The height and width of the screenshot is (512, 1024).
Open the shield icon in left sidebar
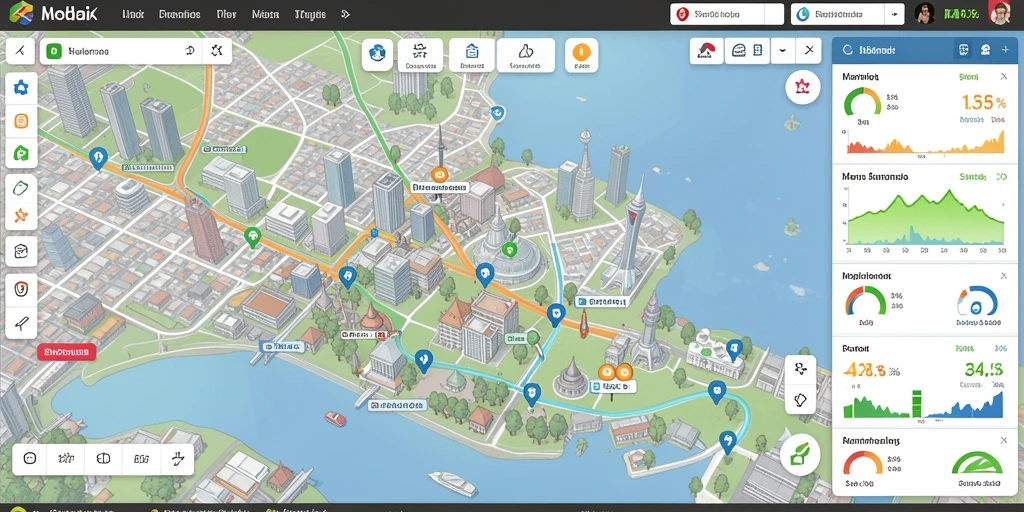tap(21, 287)
